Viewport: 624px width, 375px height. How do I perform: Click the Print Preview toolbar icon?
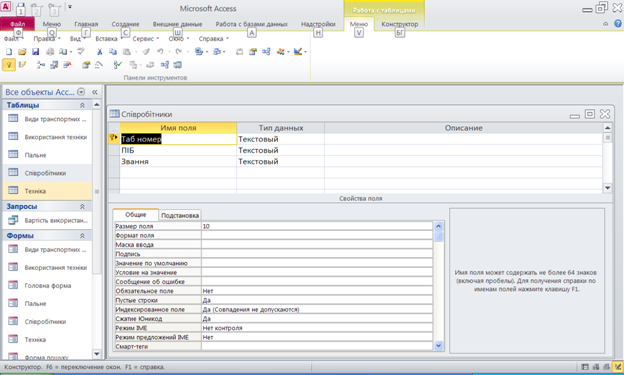coord(63,52)
